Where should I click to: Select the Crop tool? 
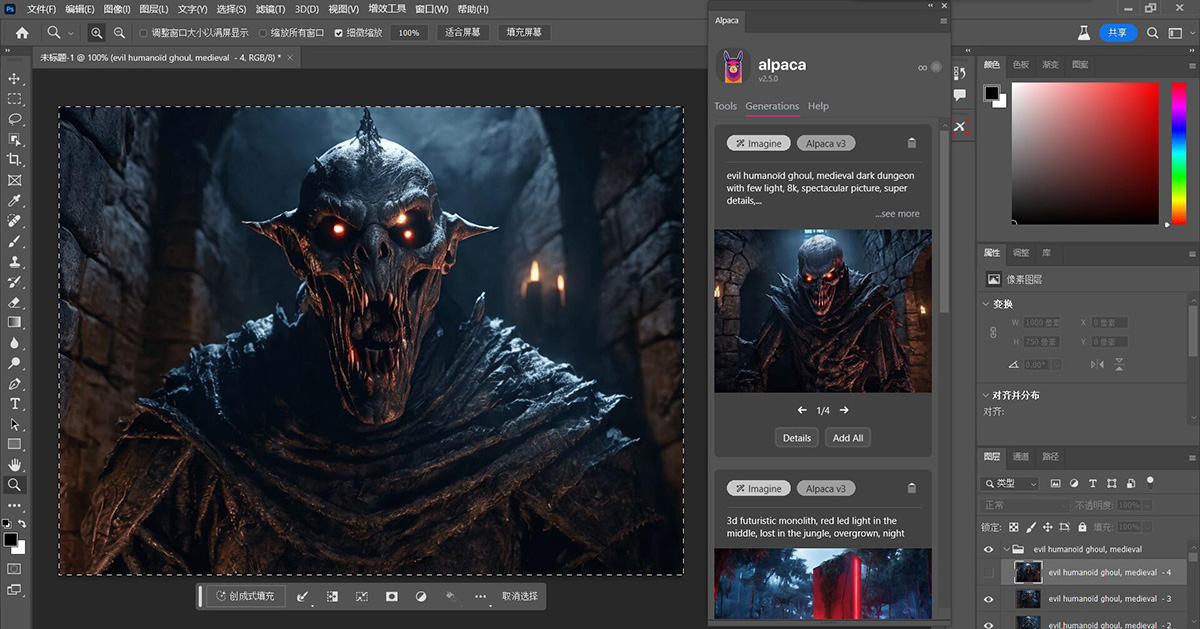coord(14,159)
